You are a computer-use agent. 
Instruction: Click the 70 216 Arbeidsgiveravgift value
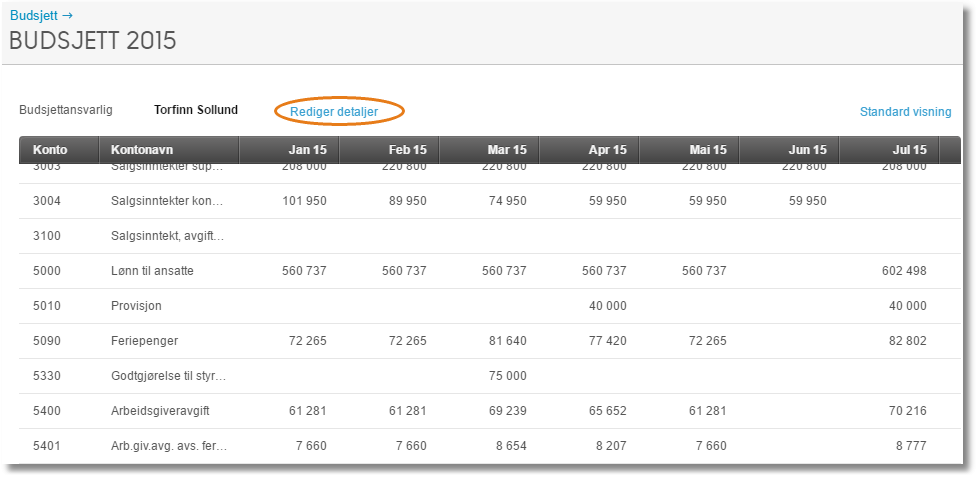point(907,411)
